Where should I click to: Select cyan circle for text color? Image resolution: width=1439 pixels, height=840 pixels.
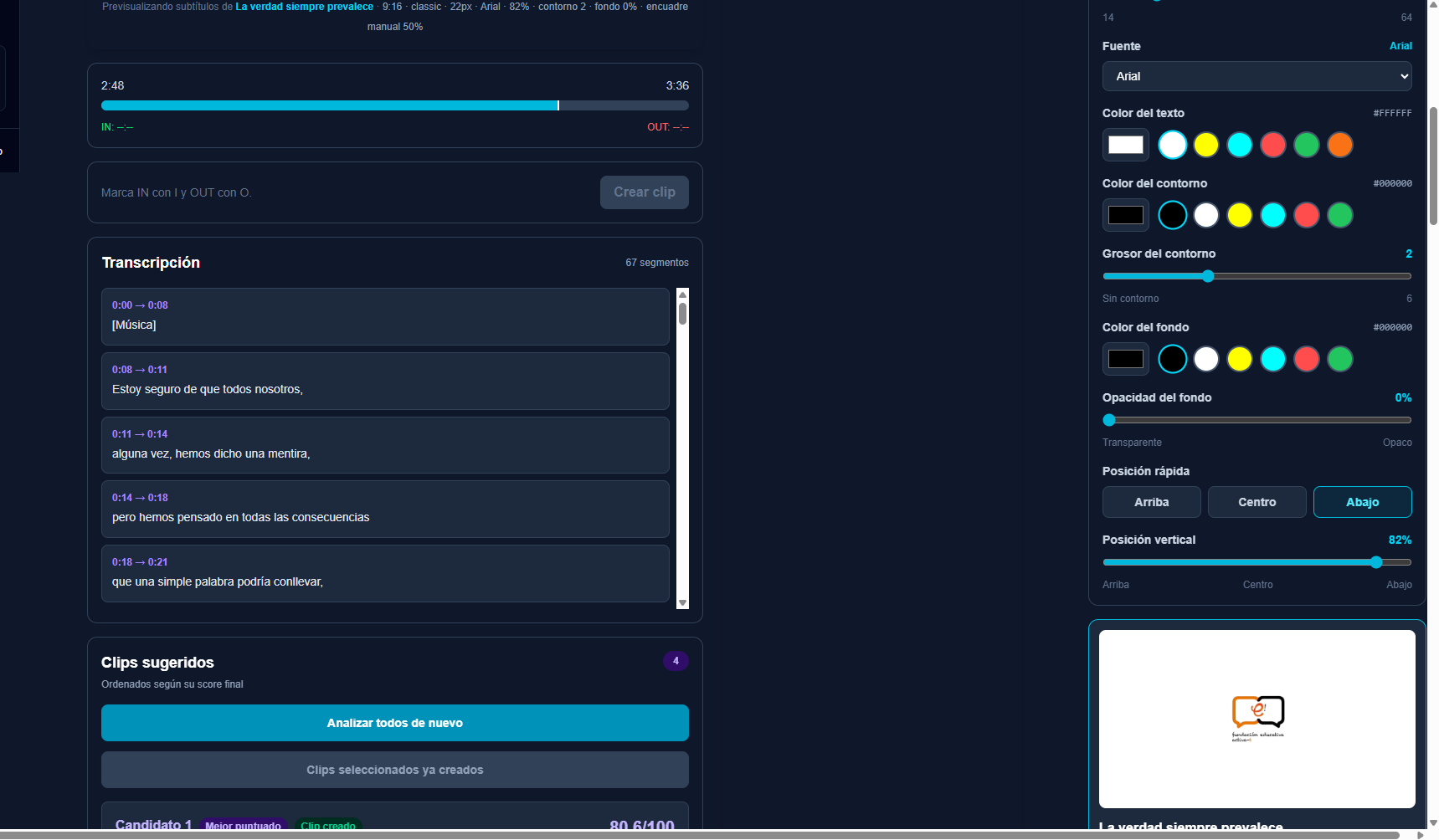[x=1240, y=145]
